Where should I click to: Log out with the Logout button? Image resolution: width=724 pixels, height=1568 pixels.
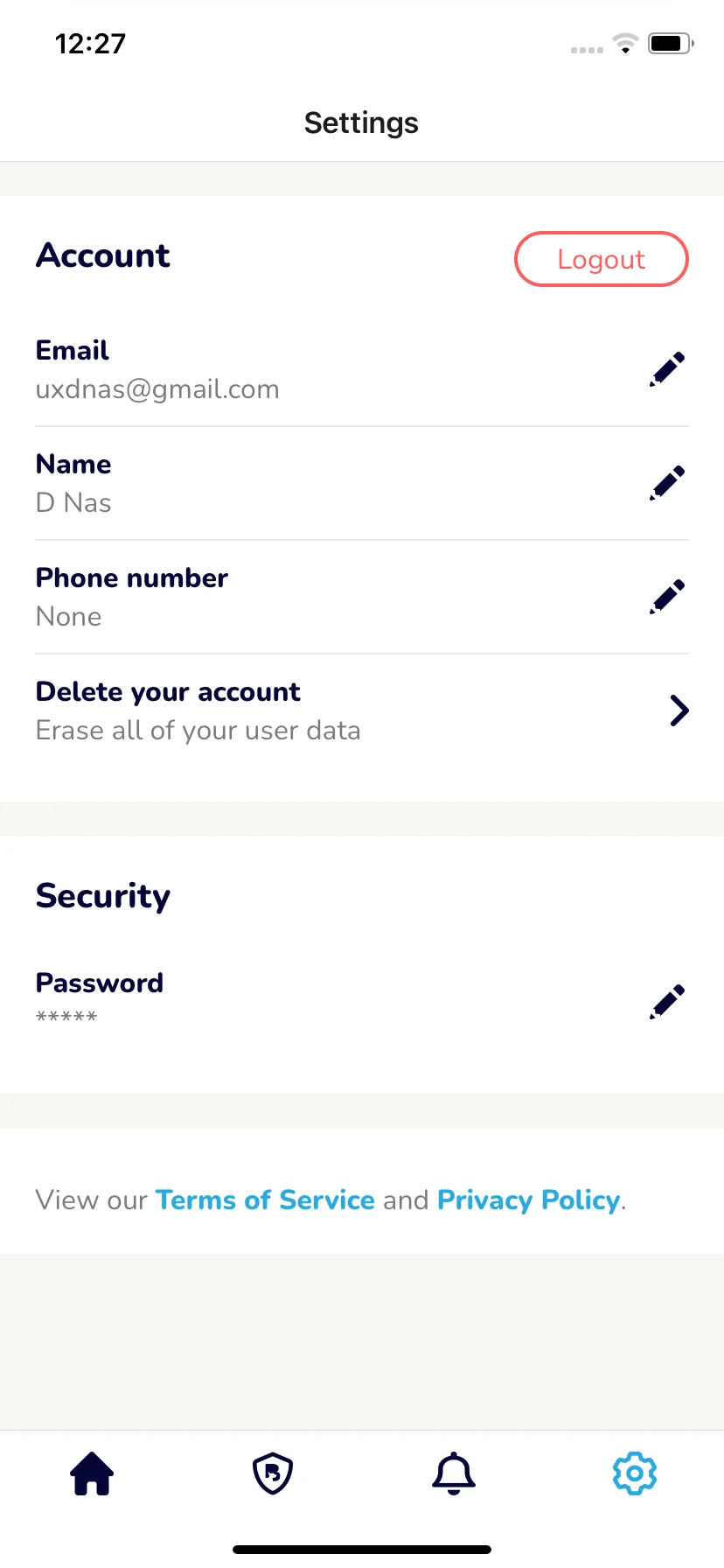point(602,259)
